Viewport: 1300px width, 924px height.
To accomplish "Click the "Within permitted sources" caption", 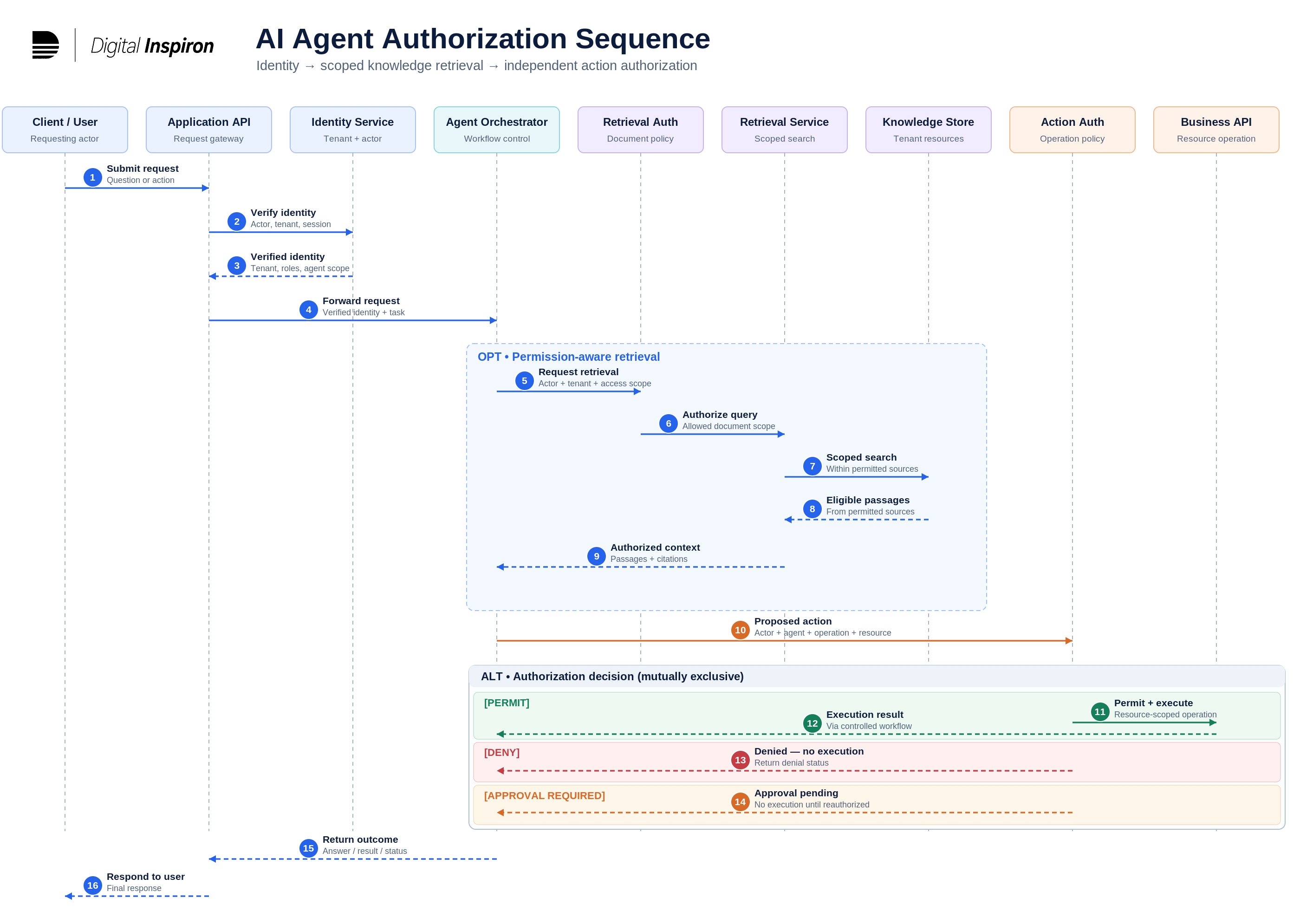I will click(x=872, y=469).
